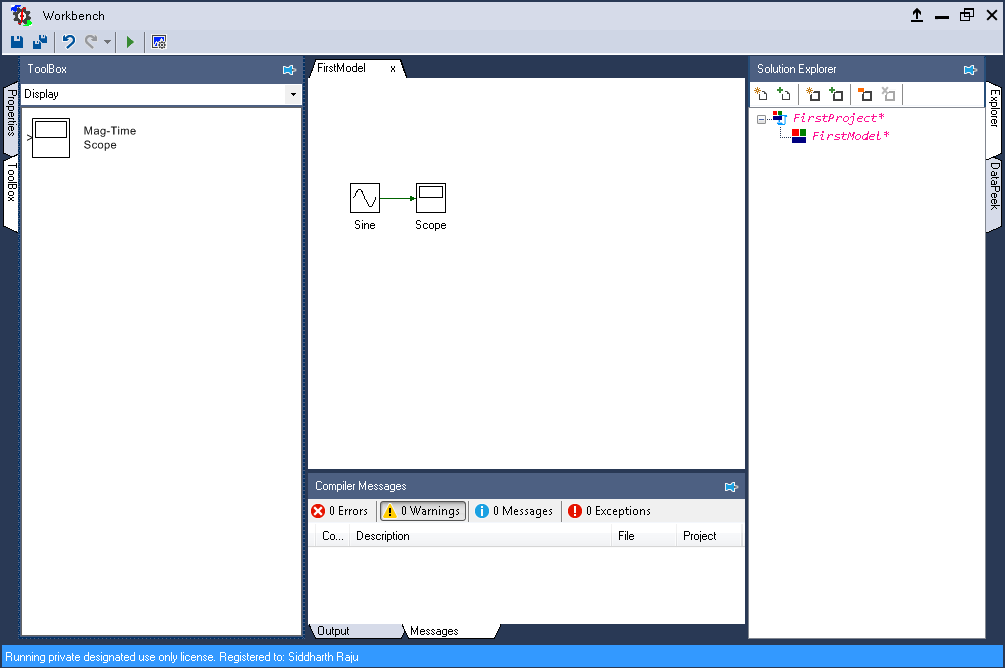
Task: Click the upload arrow in title bar
Action: (917, 15)
